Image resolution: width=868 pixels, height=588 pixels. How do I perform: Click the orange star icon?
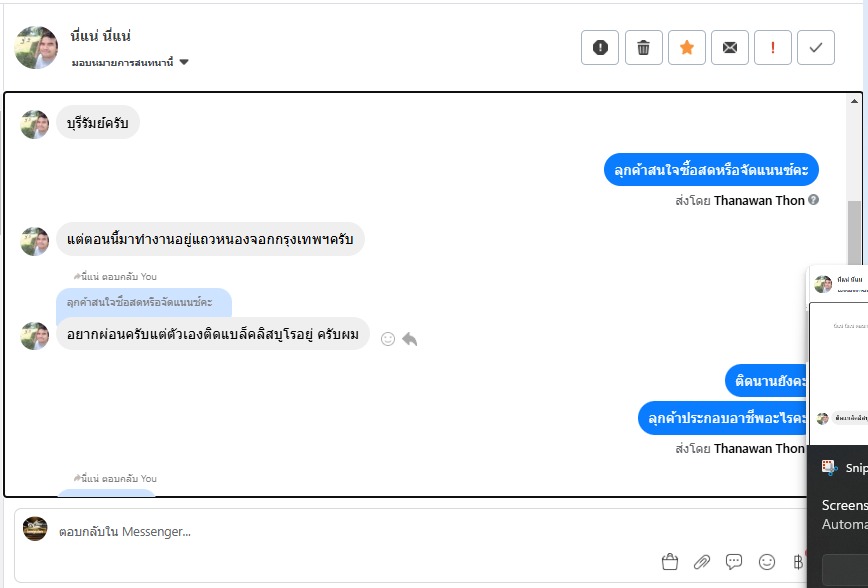coord(687,47)
